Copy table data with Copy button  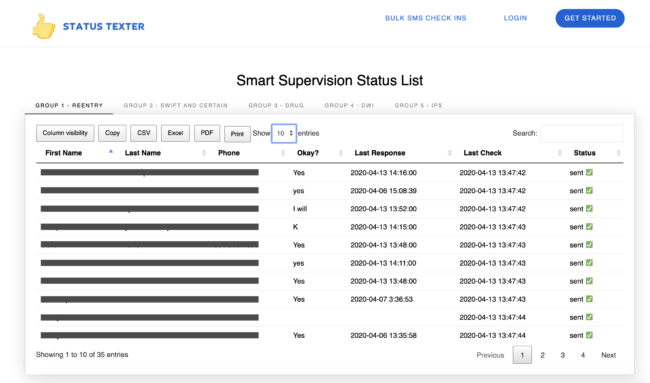tap(112, 133)
